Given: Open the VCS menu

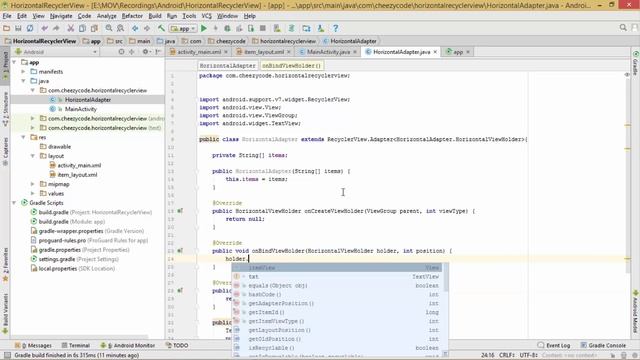Looking at the screenshot, I should pyautogui.click(x=207, y=16).
